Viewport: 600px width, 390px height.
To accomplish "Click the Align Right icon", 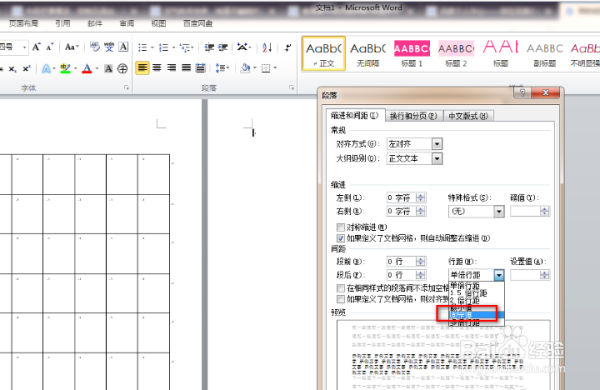I will coord(171,69).
